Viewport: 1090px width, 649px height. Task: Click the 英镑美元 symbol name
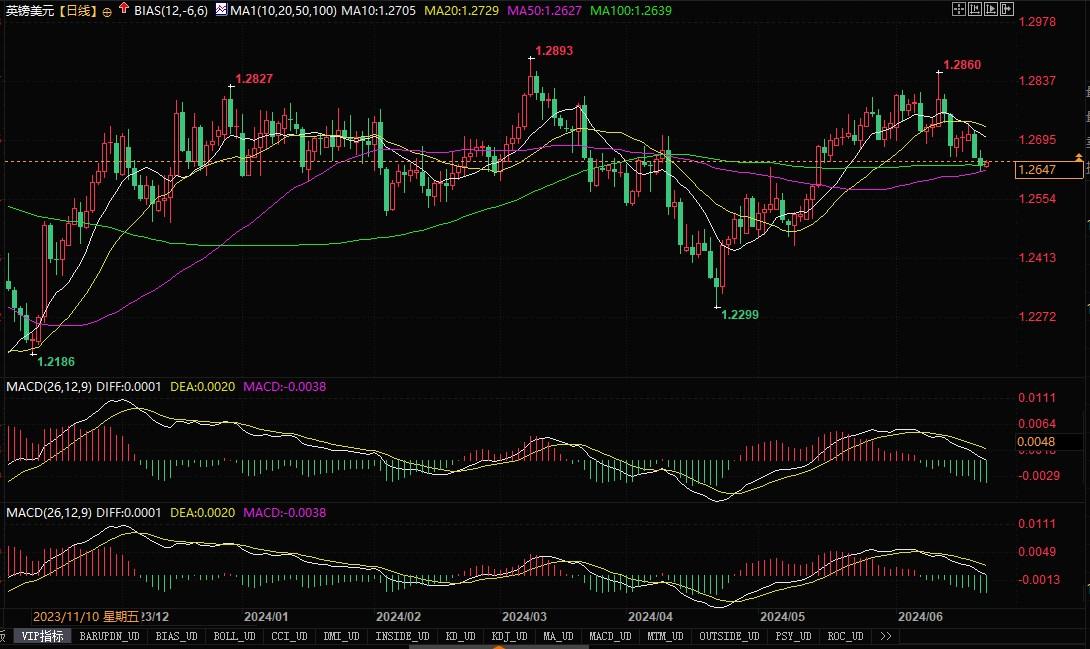30,10
